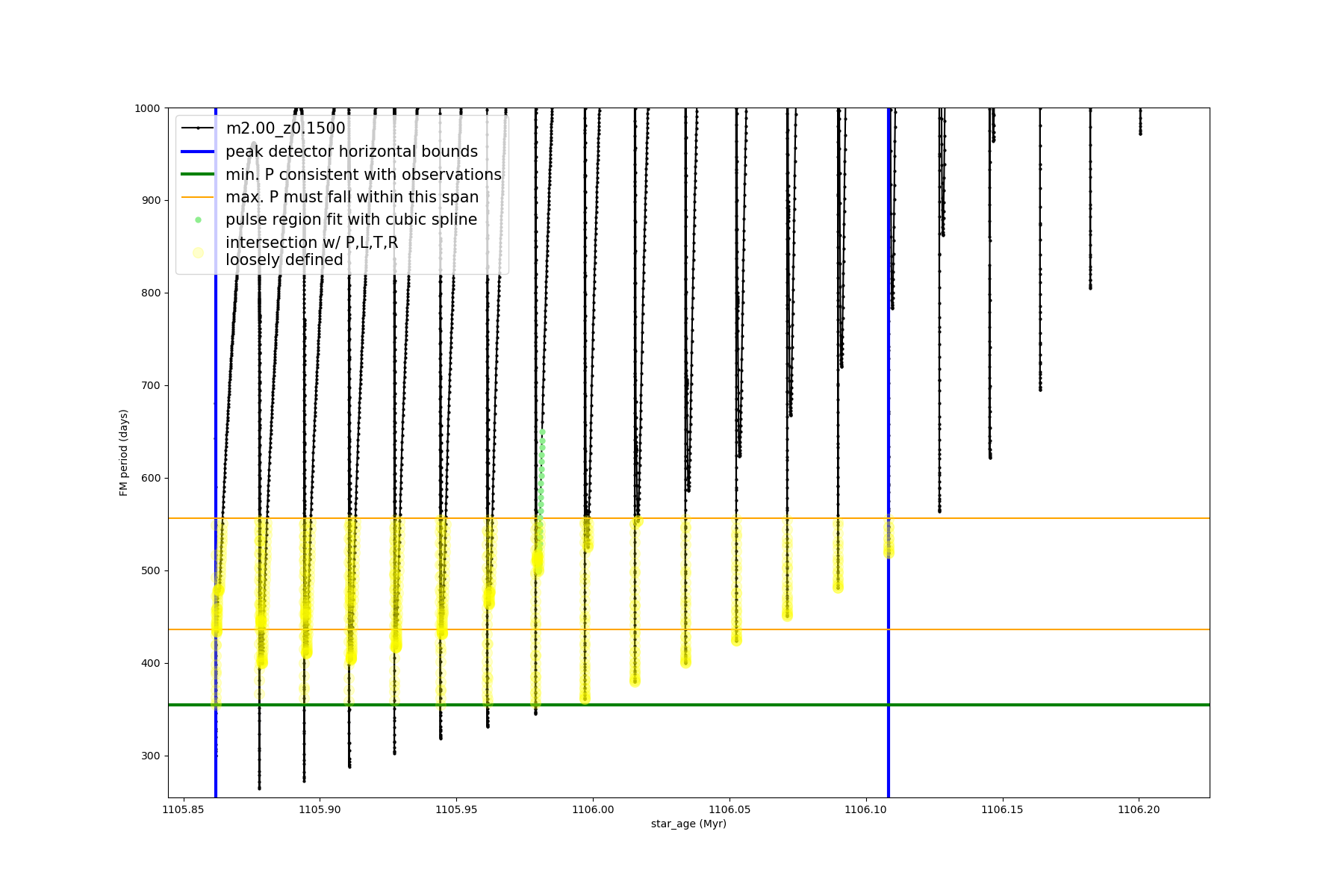
Task: Click the 1106.20 x-axis tick label
Action: coord(1139,809)
